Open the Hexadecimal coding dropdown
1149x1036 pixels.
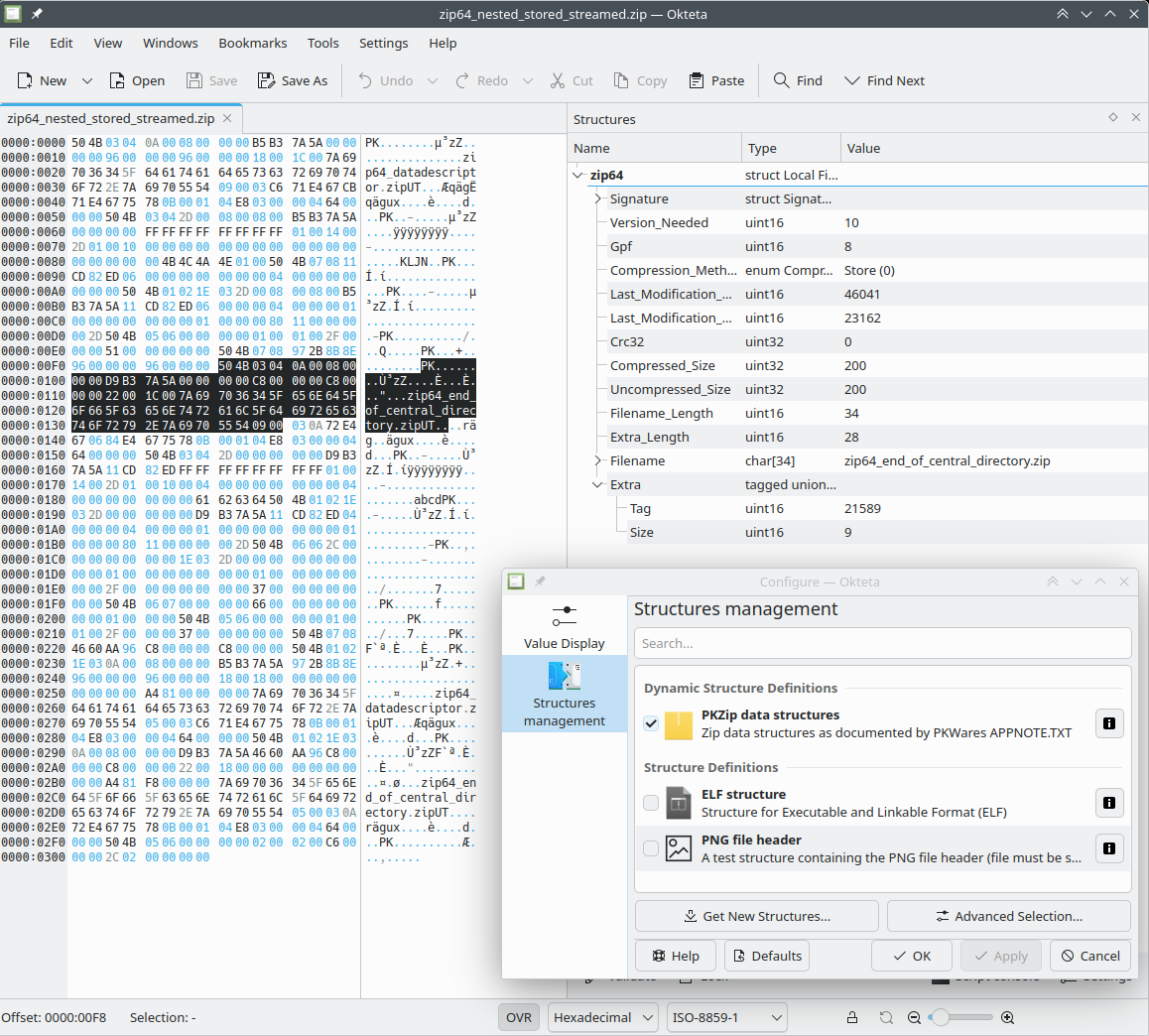click(x=602, y=1017)
